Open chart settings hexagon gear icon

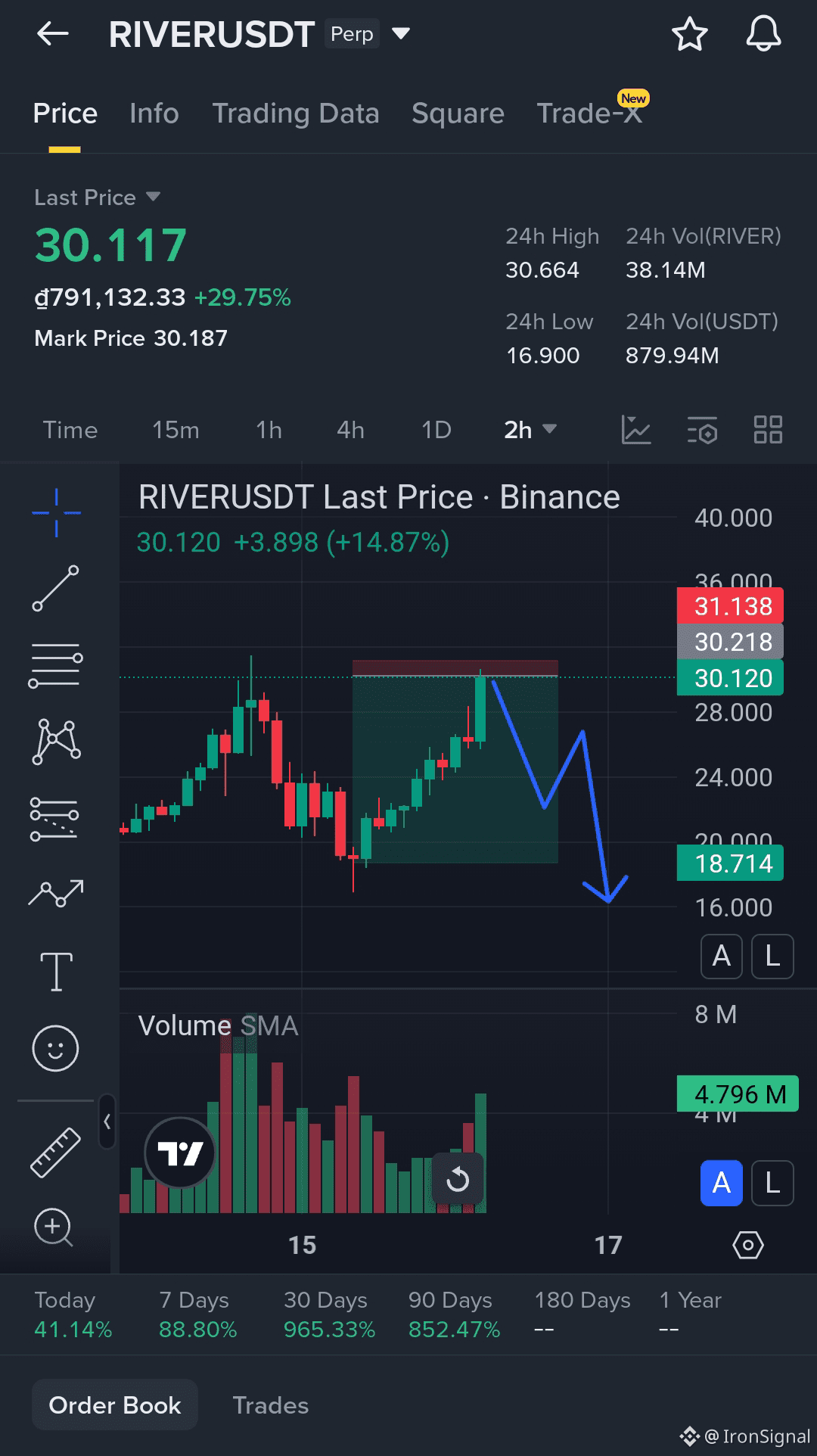[748, 1245]
